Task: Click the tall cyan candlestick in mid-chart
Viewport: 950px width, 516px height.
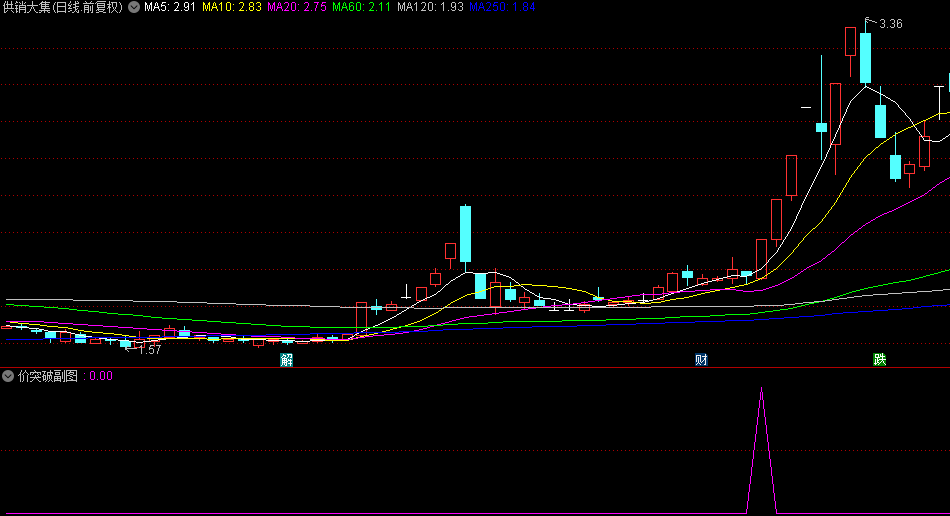Action: 465,234
